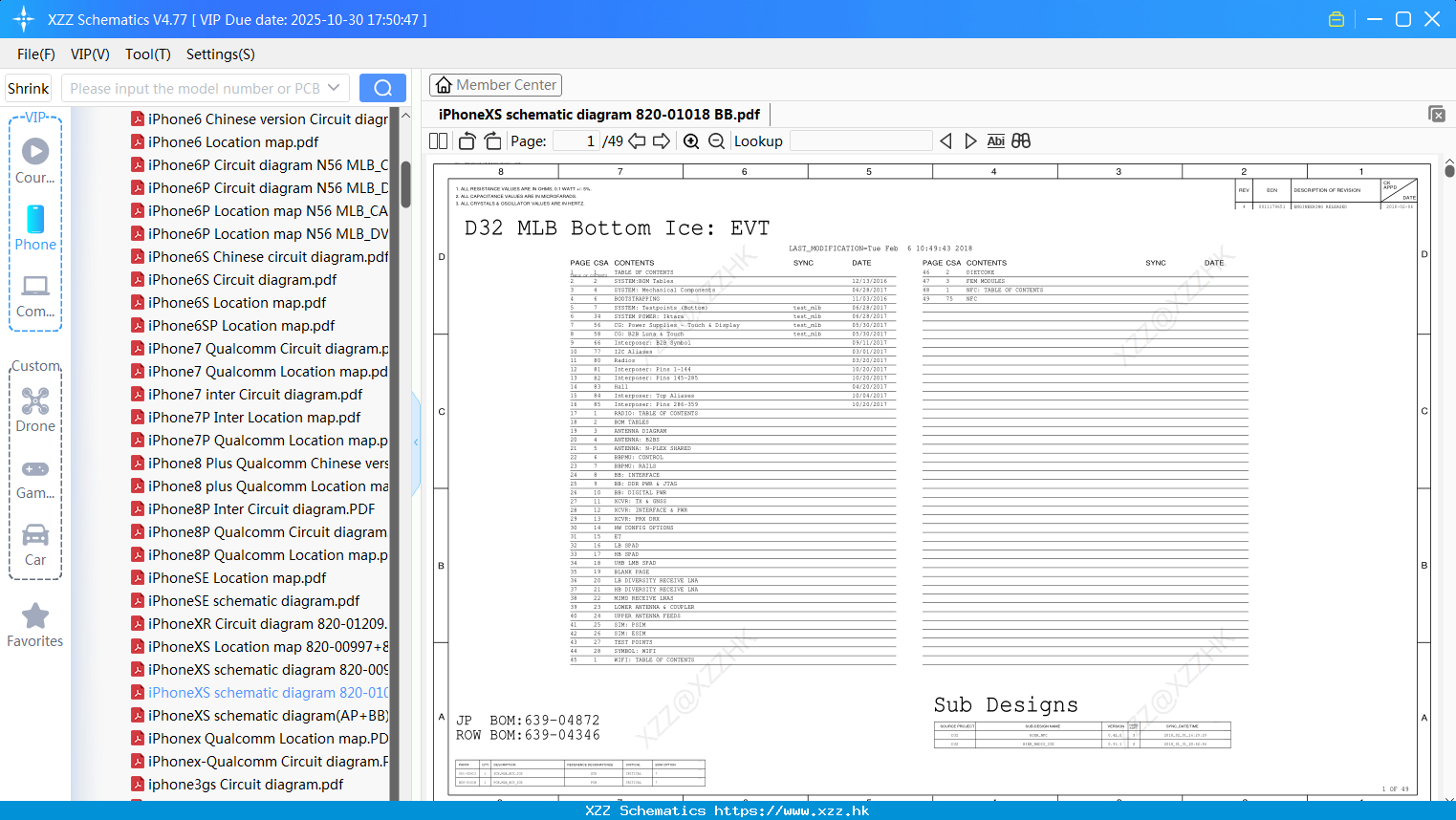The image size is (1456, 820).
Task: Open iPhone6 Chinese version Circuit diagram
Action: (268, 119)
